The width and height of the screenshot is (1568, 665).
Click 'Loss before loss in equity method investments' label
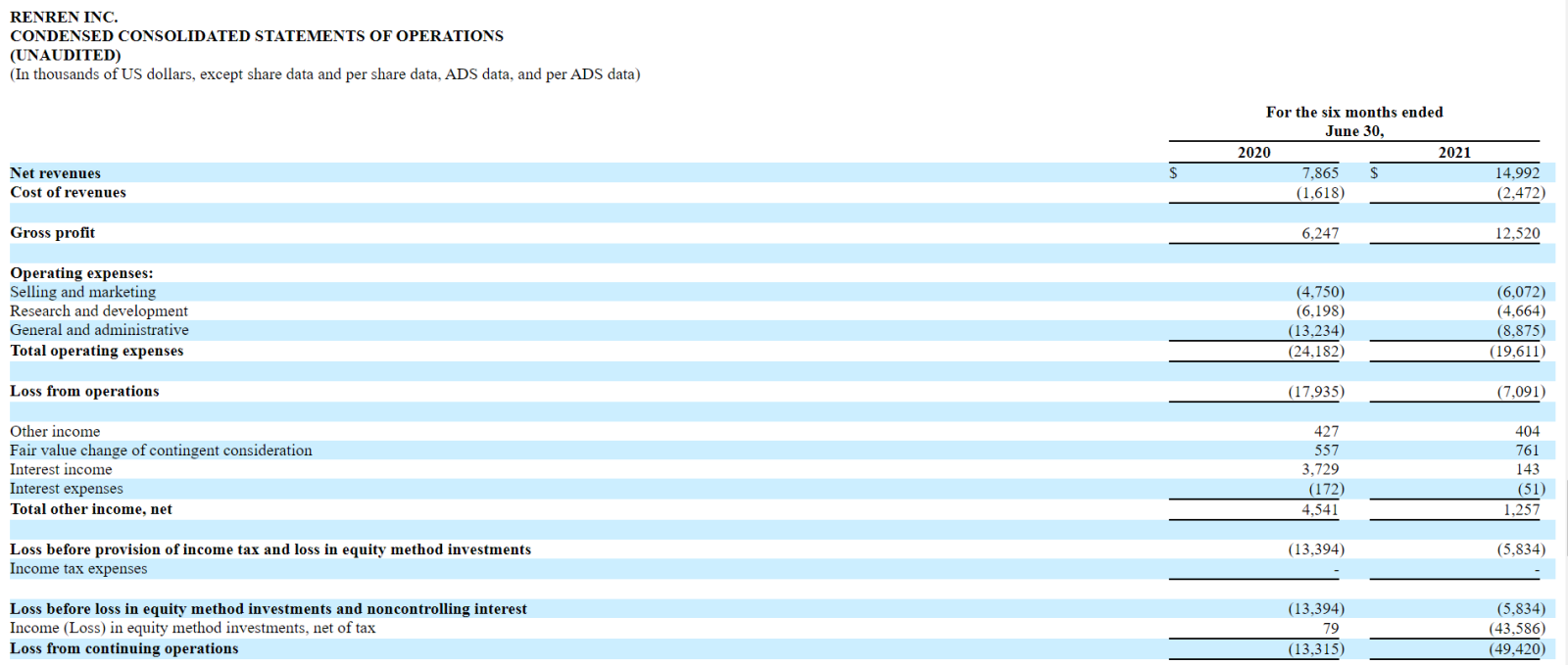click(269, 609)
